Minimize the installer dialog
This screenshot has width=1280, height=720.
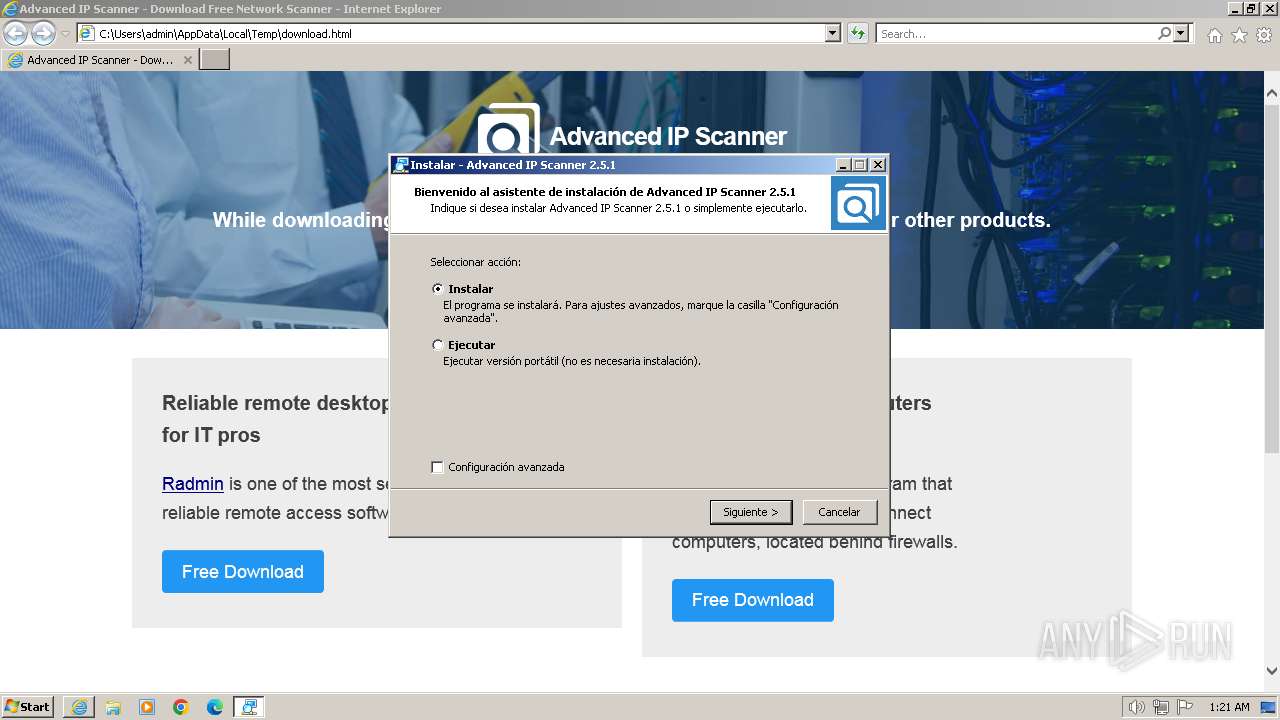(x=843, y=165)
